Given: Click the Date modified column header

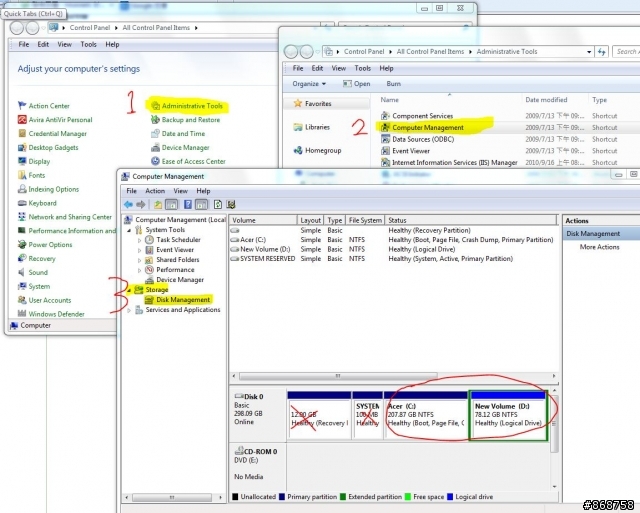Looking at the screenshot, I should point(546,100).
